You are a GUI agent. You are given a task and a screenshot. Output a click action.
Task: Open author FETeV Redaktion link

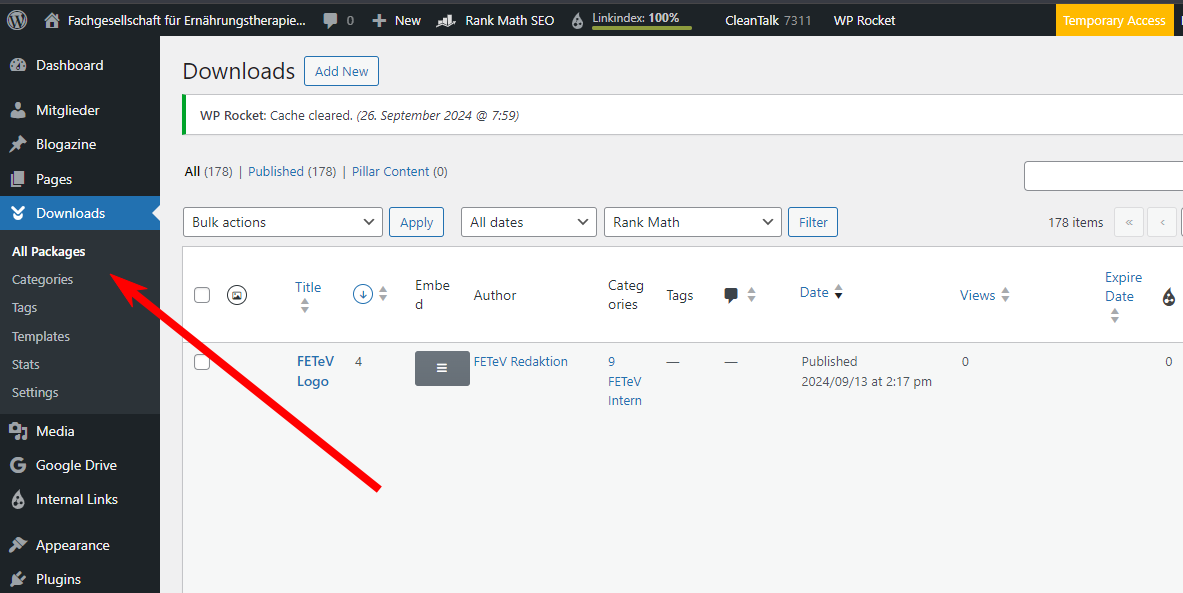(x=521, y=362)
